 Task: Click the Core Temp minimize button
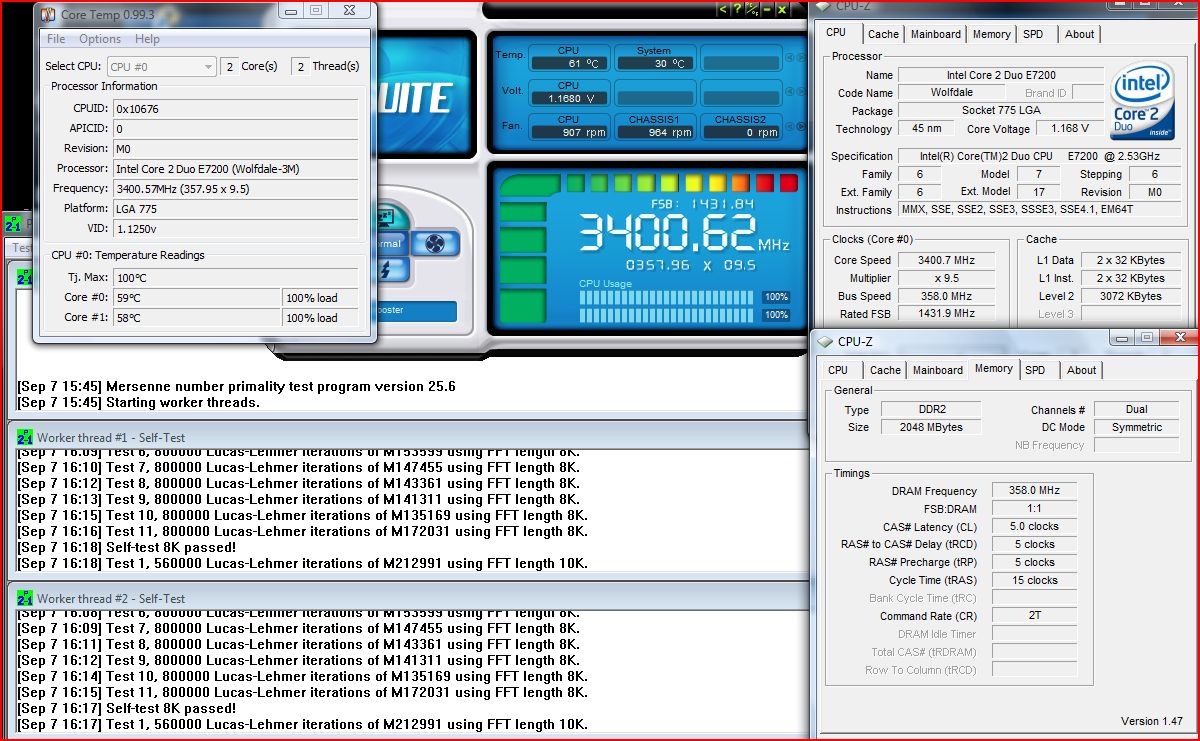[291, 11]
